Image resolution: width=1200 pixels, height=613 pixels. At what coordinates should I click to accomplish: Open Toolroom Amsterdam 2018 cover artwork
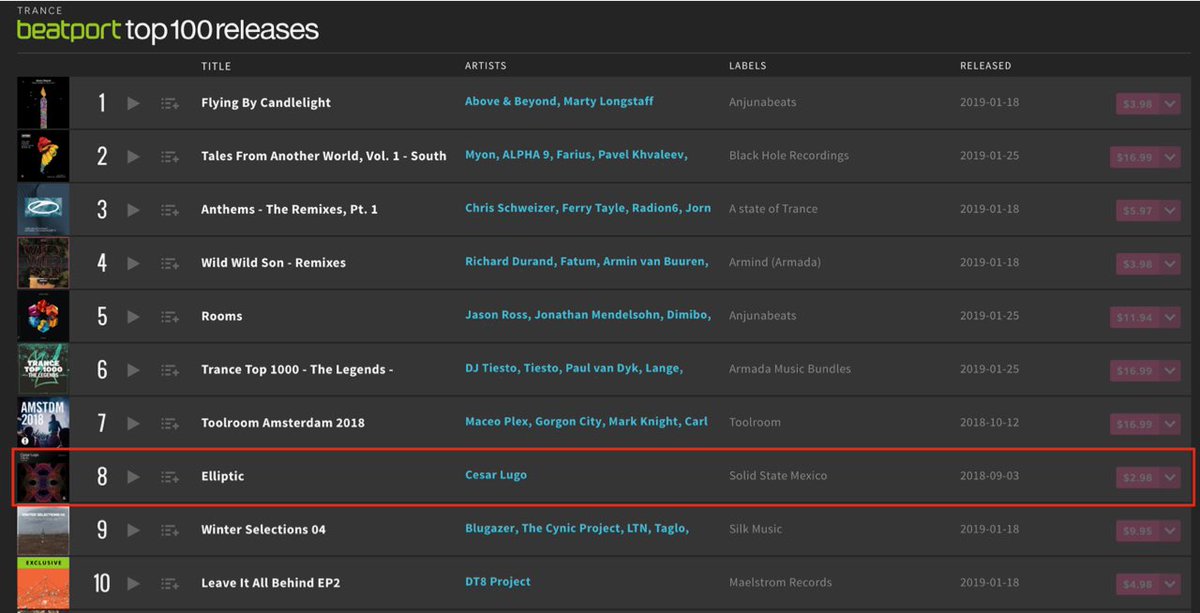tap(43, 423)
